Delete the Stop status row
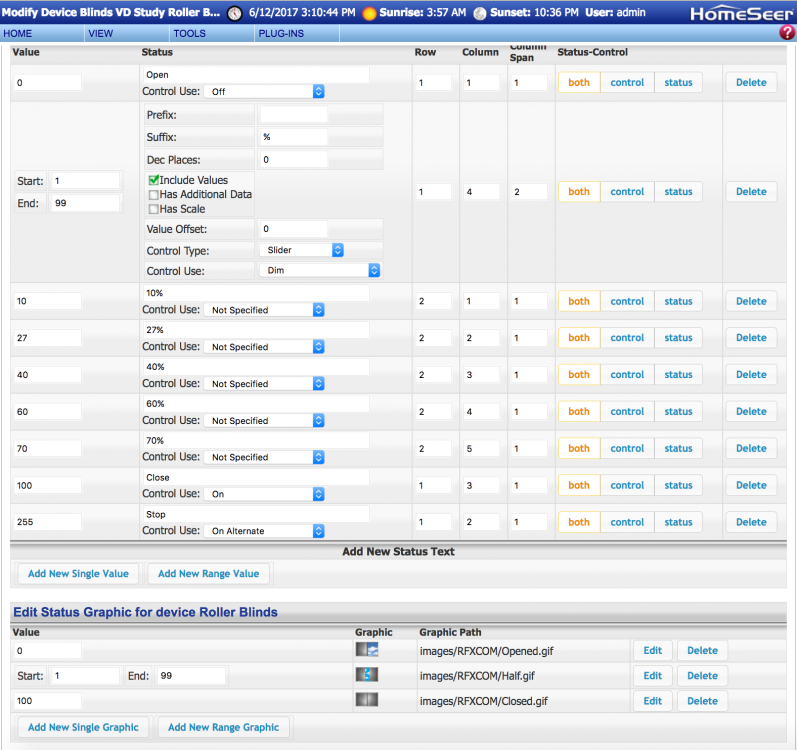The image size is (797, 750). (750, 522)
